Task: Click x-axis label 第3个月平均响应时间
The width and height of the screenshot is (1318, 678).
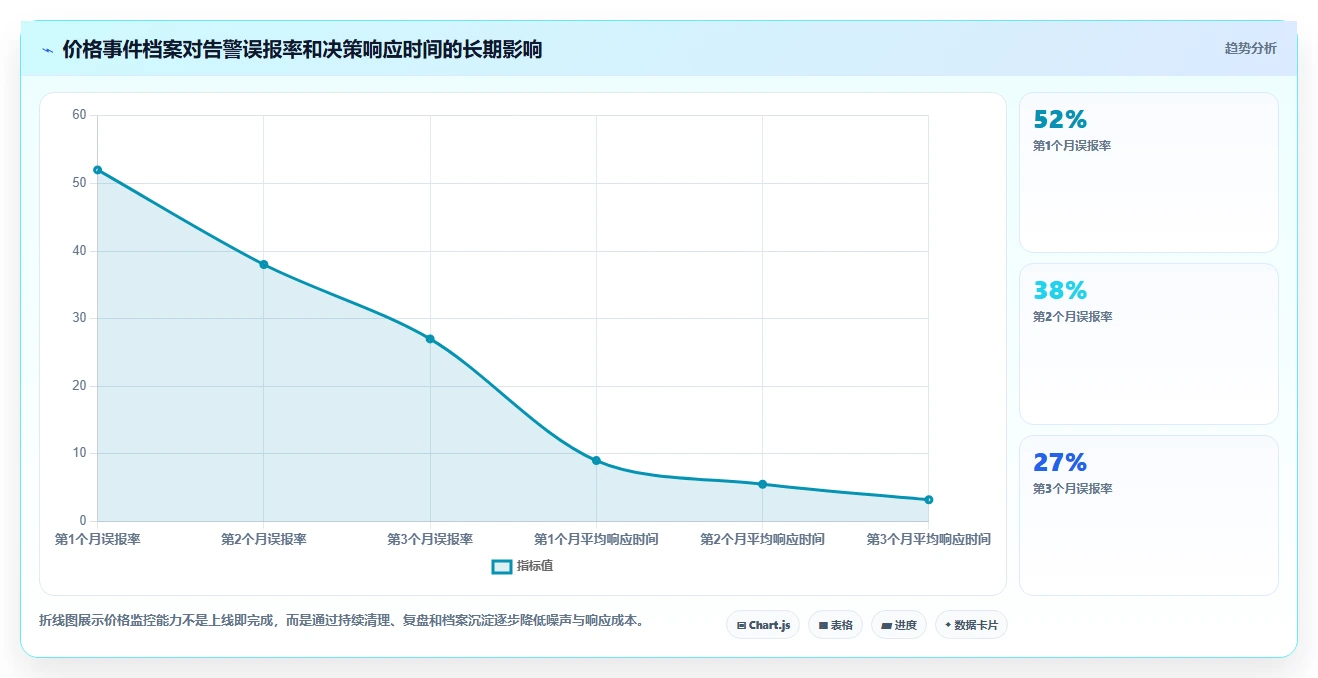Action: click(929, 539)
